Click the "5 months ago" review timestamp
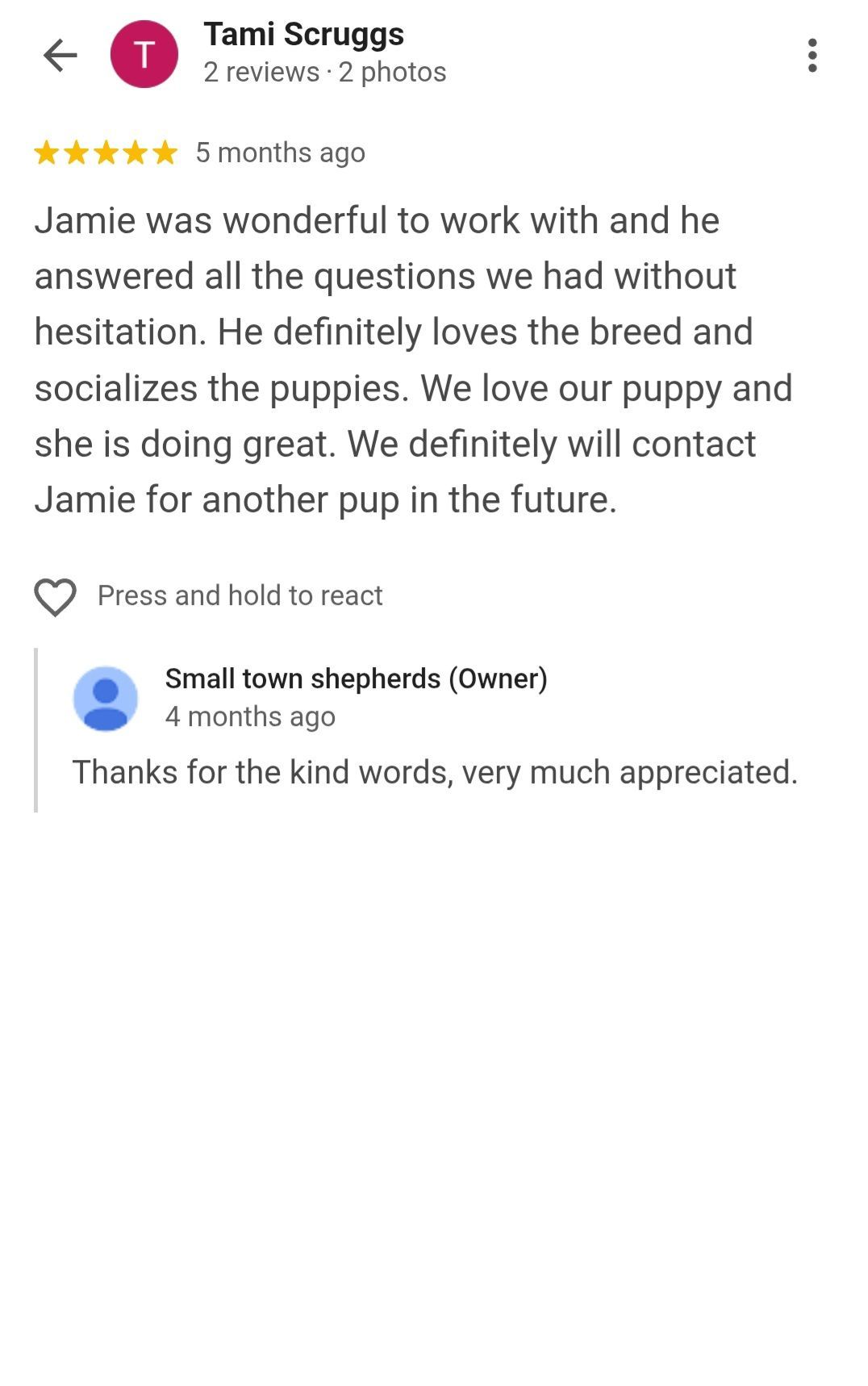868x1386 pixels. click(x=280, y=152)
